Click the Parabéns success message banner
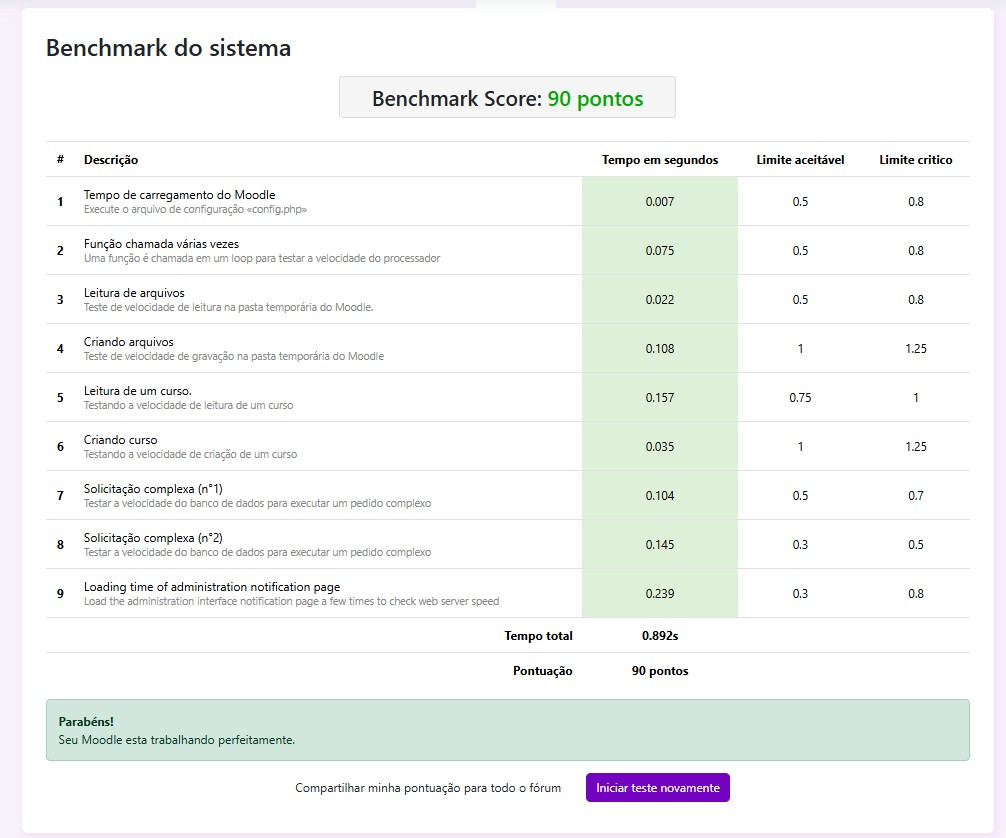This screenshot has height=838, width=1006. click(x=506, y=729)
